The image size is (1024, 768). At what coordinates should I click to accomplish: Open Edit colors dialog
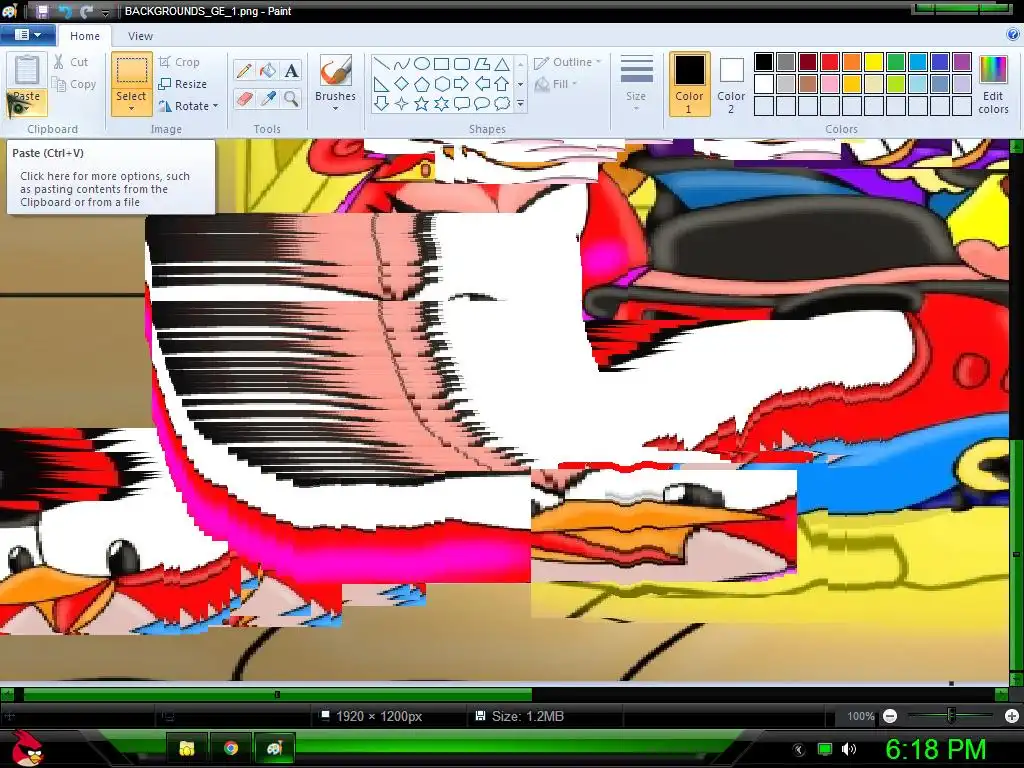tap(993, 84)
